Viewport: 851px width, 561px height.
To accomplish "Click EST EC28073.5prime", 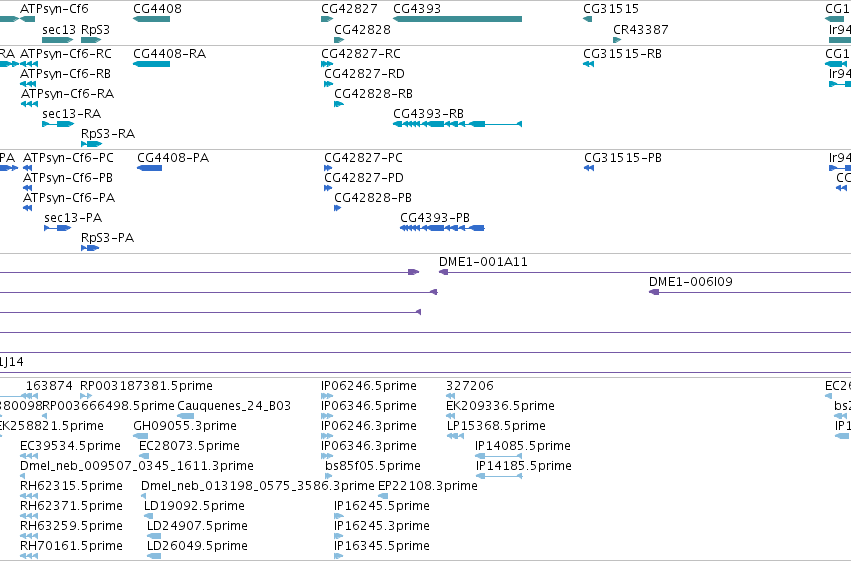I will [x=189, y=446].
